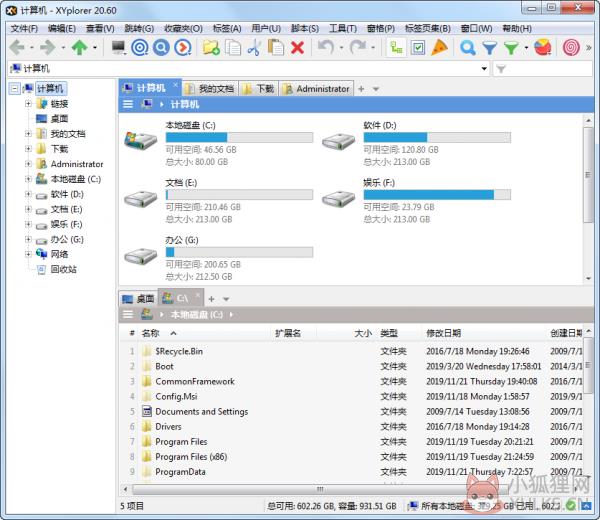Add new tab in lower pane
The height and width of the screenshot is (520, 600).
pyautogui.click(x=211, y=299)
